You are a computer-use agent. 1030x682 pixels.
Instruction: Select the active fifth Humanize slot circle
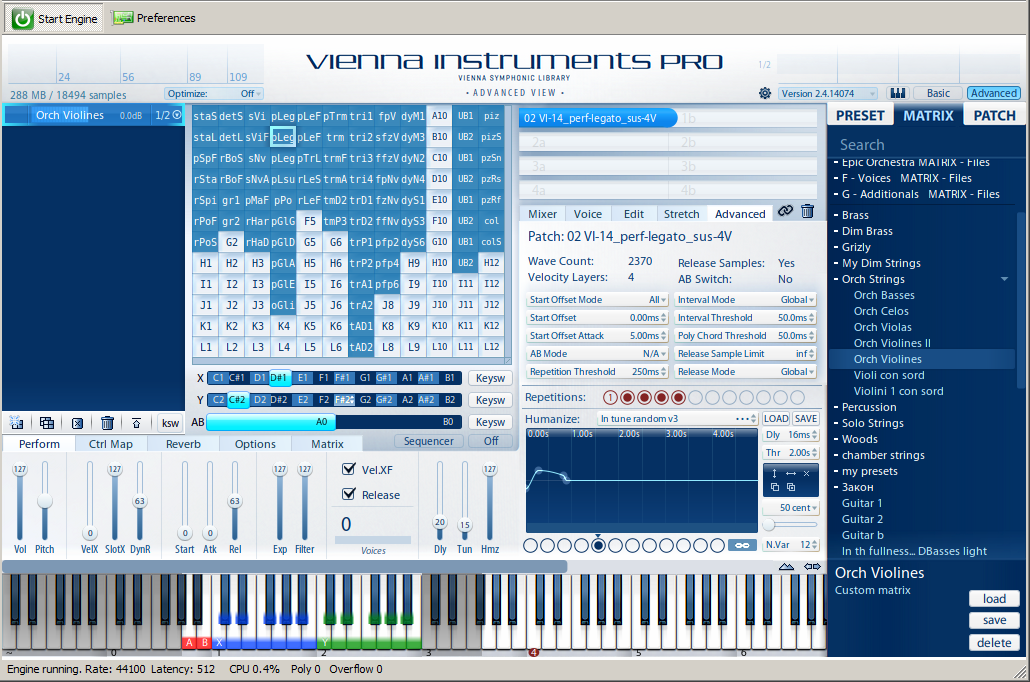(598, 545)
